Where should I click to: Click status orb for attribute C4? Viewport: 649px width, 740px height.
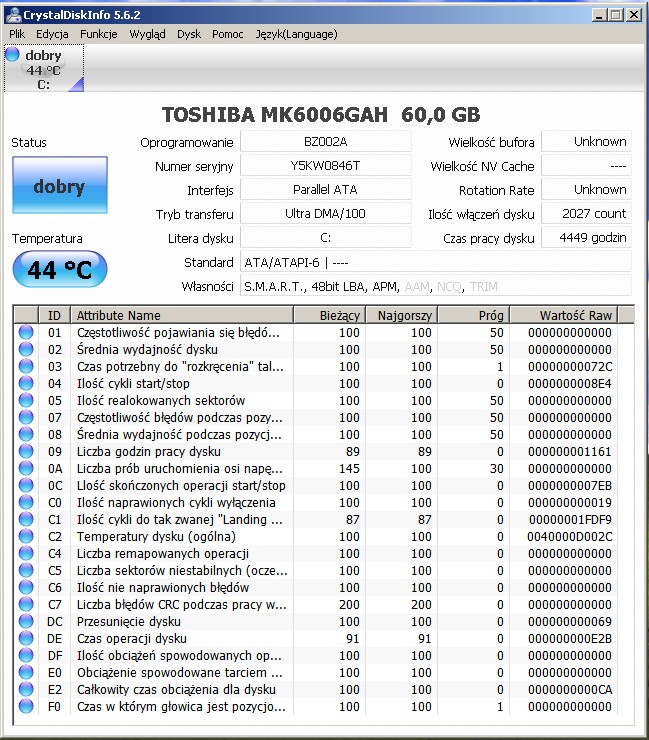(26, 553)
